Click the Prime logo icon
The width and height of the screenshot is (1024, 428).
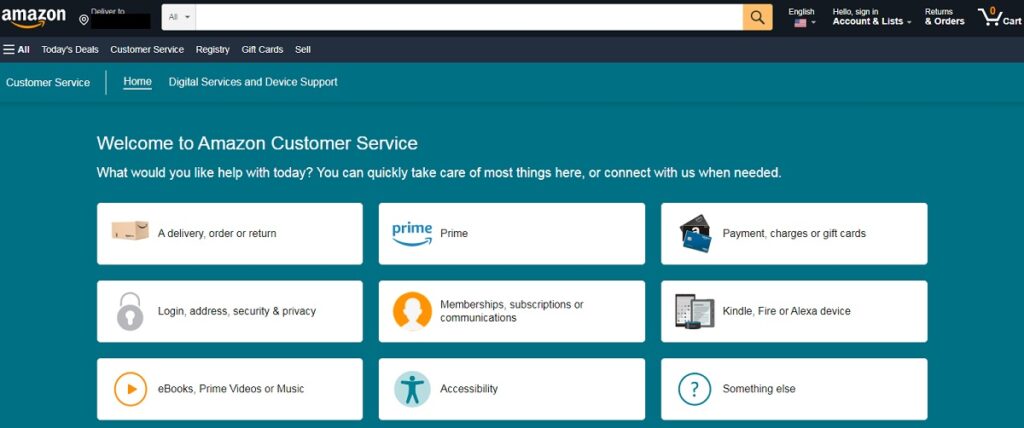(x=412, y=234)
